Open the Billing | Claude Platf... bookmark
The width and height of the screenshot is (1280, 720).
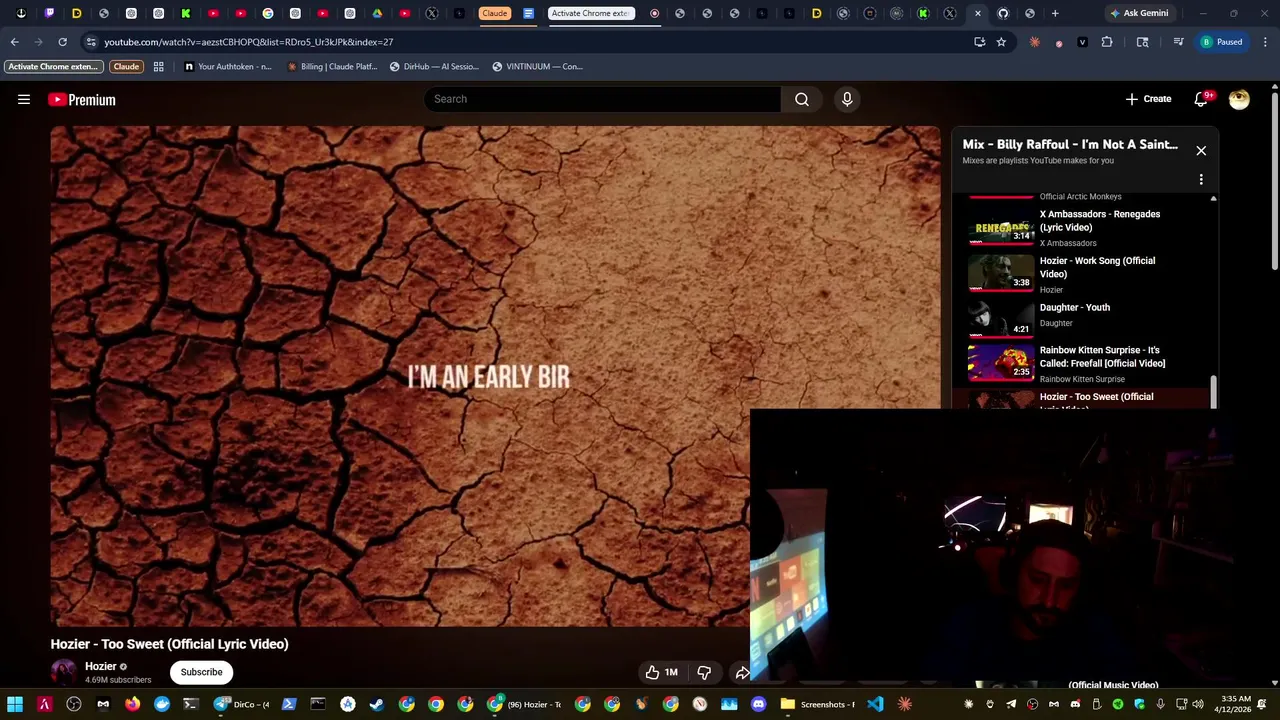[x=332, y=66]
